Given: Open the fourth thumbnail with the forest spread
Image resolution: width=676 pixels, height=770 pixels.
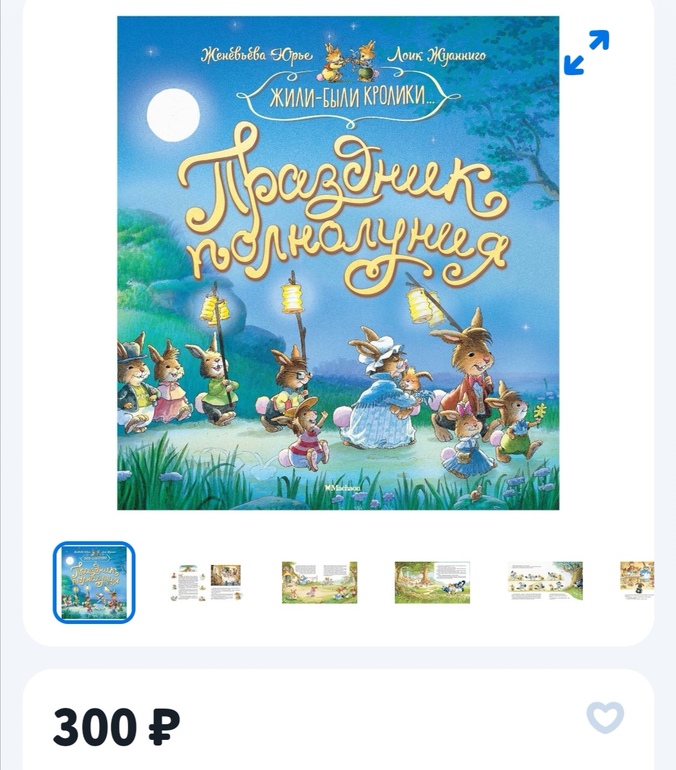Looking at the screenshot, I should point(432,582).
